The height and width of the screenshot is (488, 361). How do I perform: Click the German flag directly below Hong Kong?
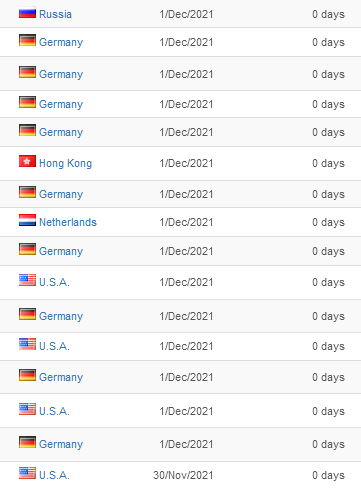coord(27,192)
